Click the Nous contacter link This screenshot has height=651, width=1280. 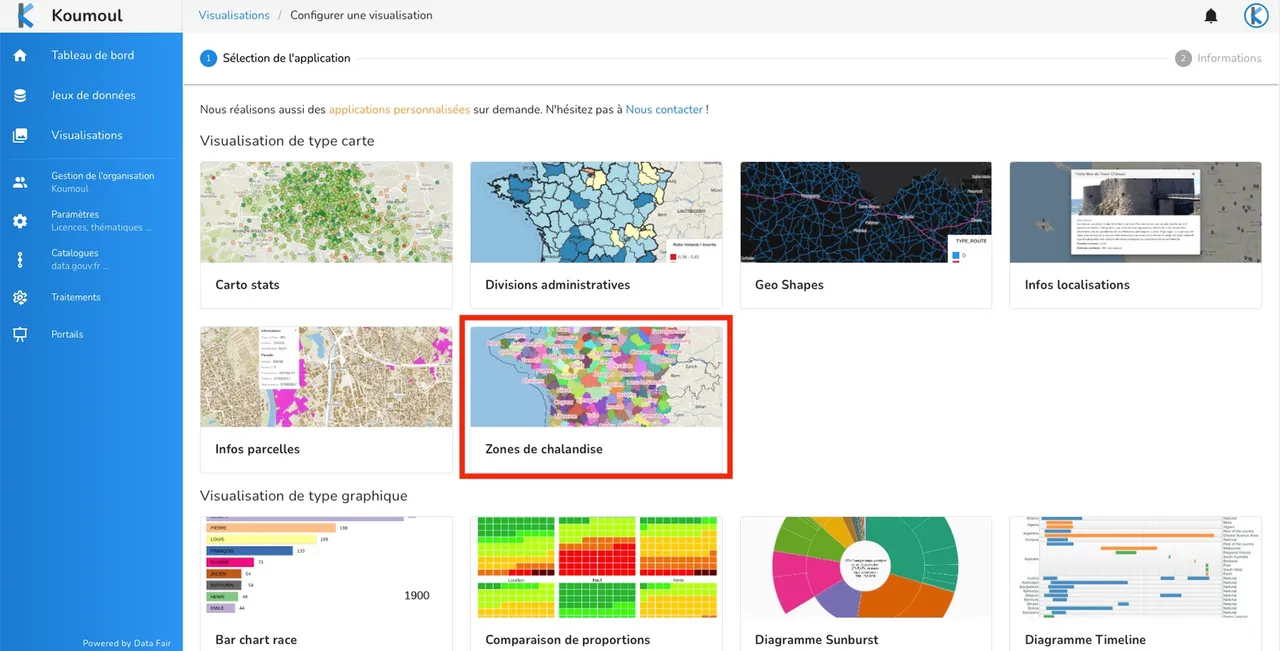[x=664, y=109]
